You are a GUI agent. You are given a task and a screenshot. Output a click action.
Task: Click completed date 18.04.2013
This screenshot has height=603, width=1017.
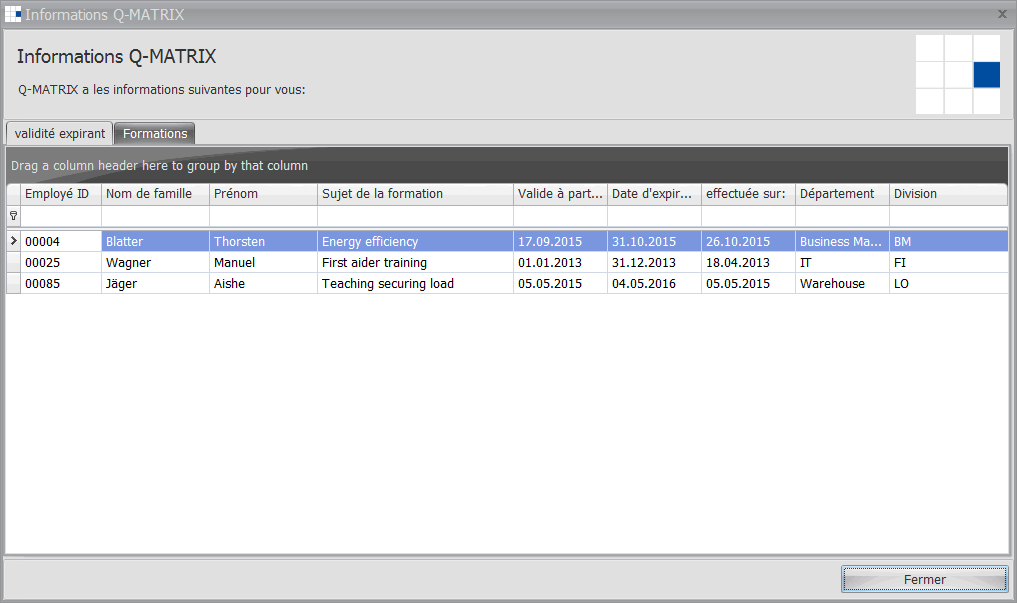coord(748,263)
